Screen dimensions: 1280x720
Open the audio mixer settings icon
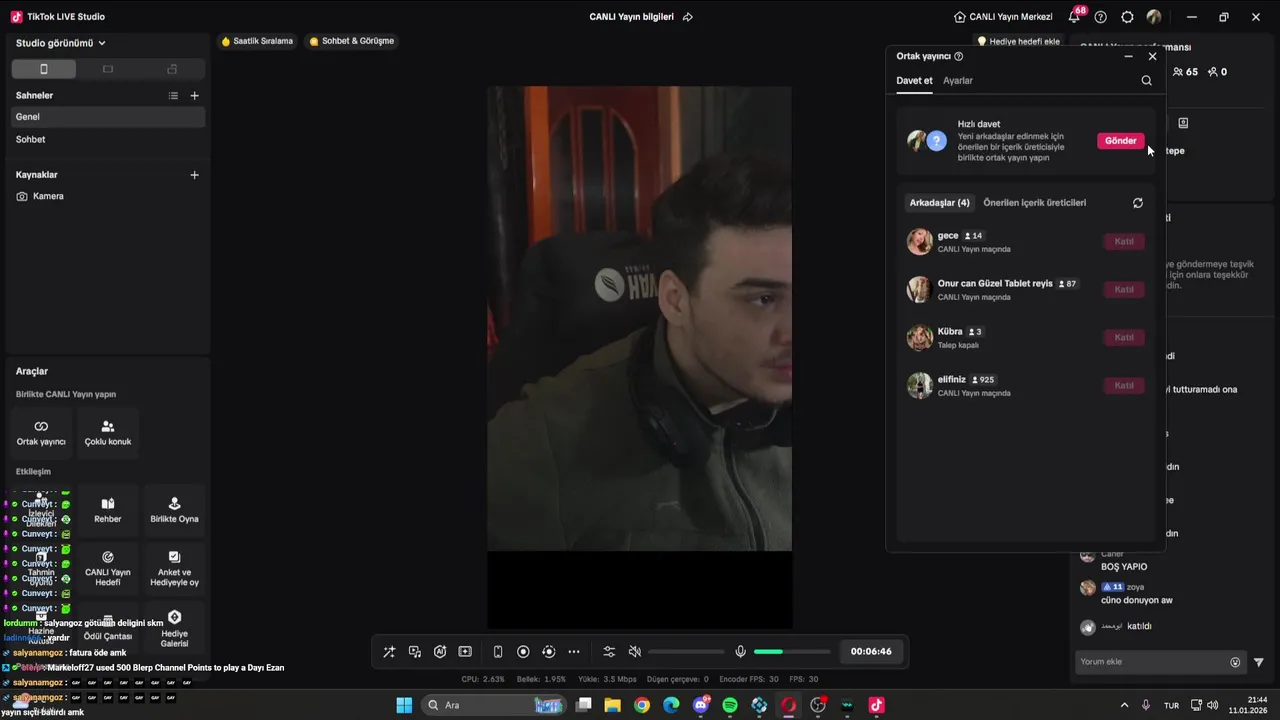pos(609,652)
